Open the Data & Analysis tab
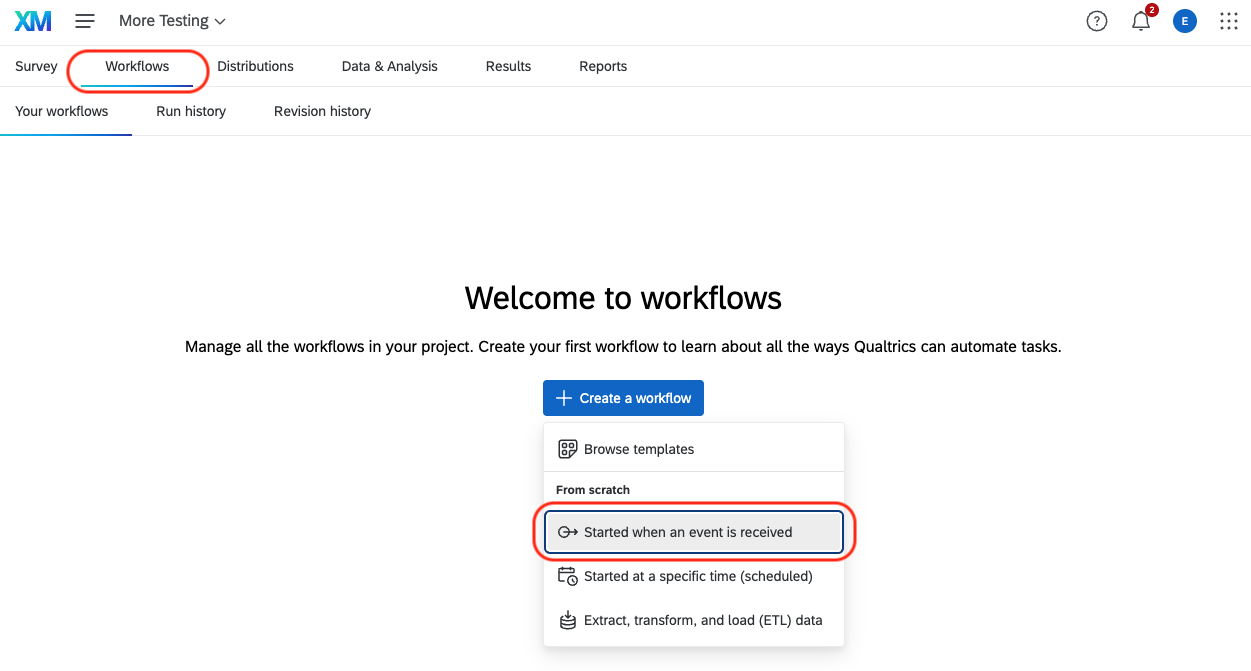This screenshot has height=671, width=1251. pyautogui.click(x=390, y=66)
